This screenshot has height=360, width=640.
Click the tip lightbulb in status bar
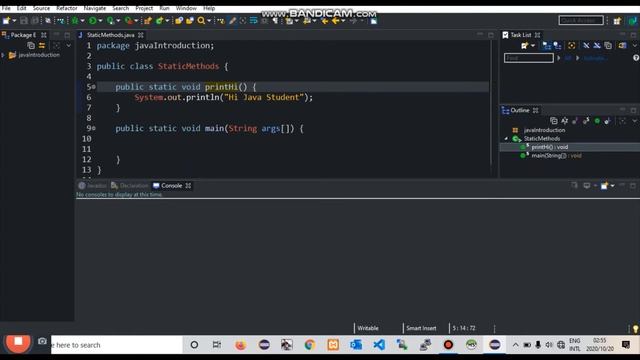click(636, 329)
